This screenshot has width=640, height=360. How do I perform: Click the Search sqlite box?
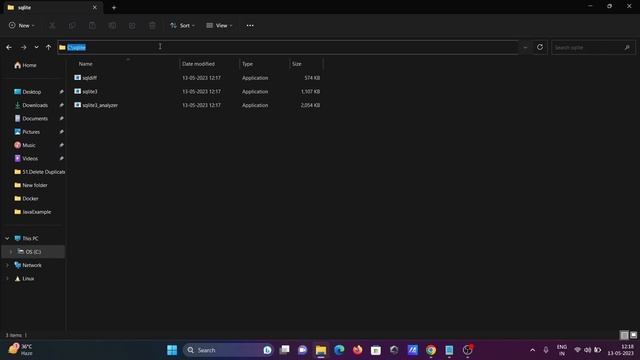point(592,47)
